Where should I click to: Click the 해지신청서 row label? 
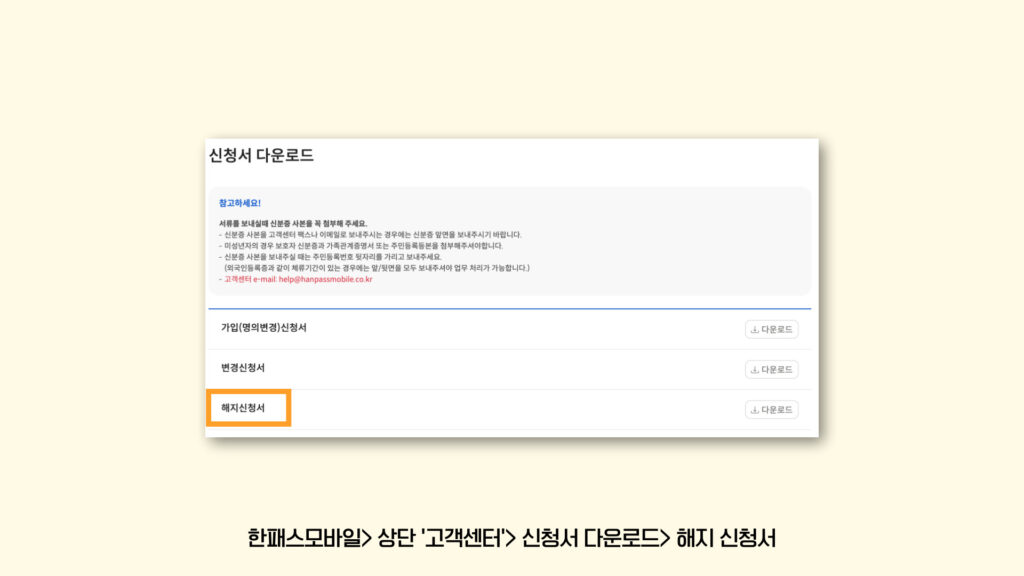pyautogui.click(x=243, y=408)
